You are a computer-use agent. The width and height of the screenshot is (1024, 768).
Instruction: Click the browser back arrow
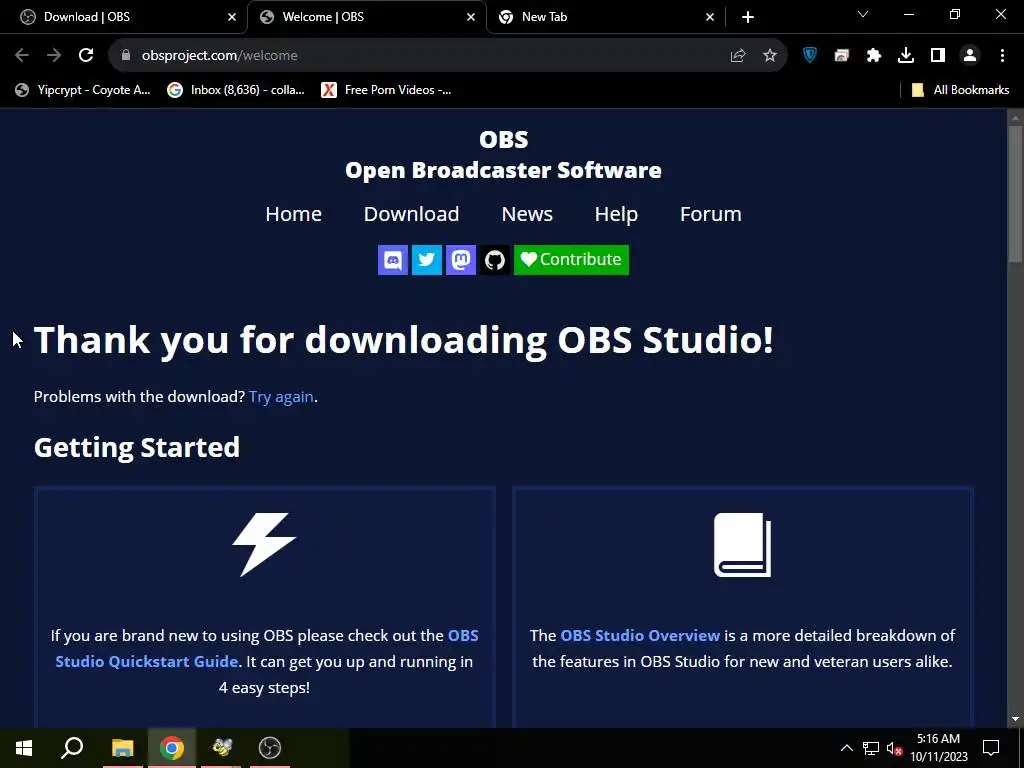(22, 56)
